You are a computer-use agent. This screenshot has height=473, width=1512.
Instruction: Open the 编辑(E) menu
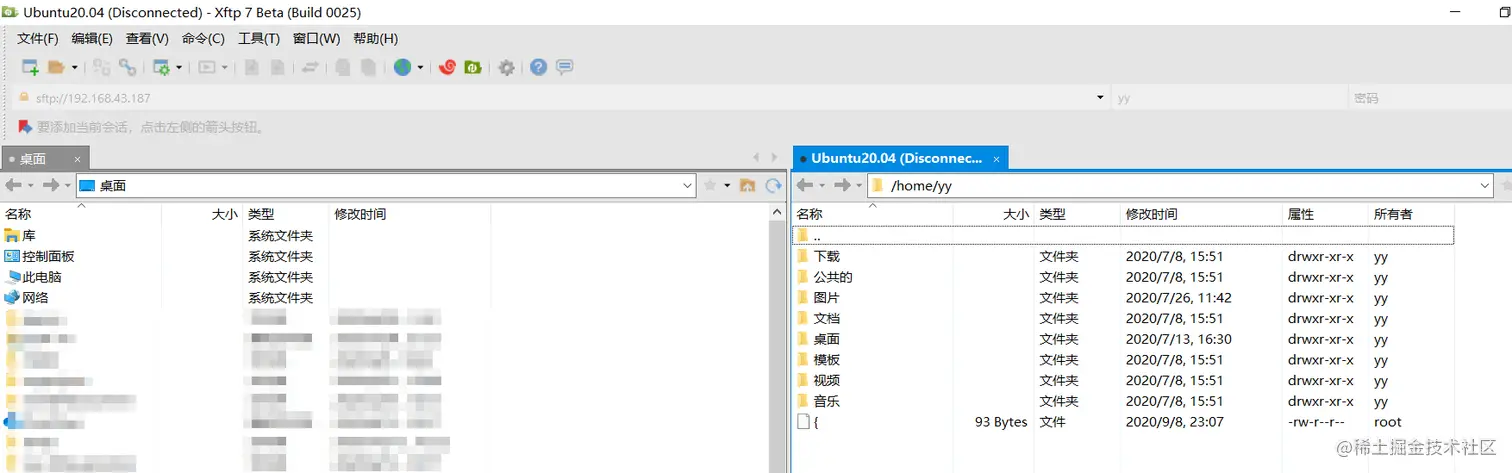point(92,38)
